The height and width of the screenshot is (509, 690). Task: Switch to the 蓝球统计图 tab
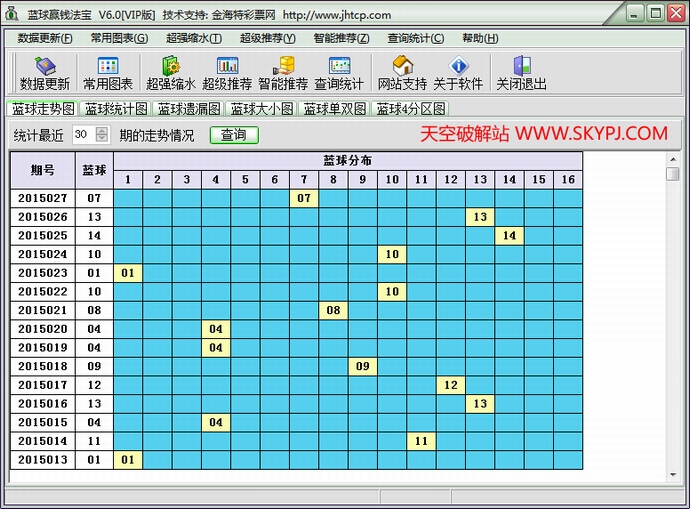(116, 109)
